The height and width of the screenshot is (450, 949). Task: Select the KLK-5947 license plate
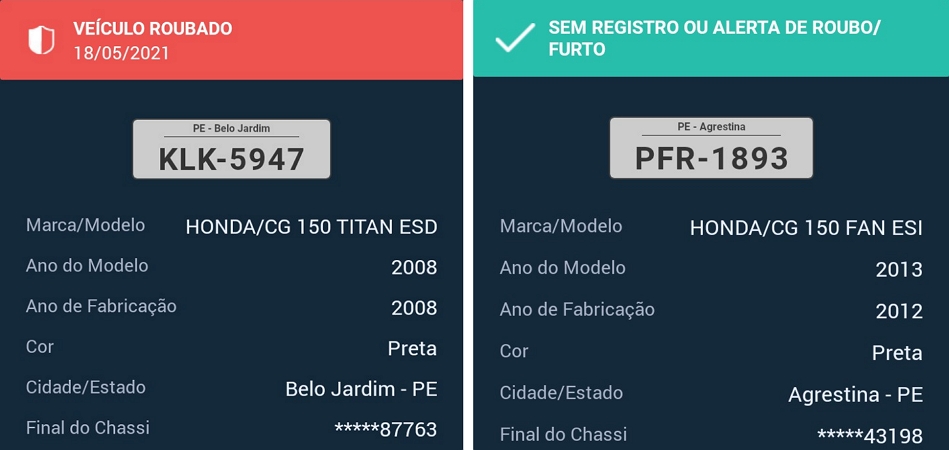pos(232,149)
